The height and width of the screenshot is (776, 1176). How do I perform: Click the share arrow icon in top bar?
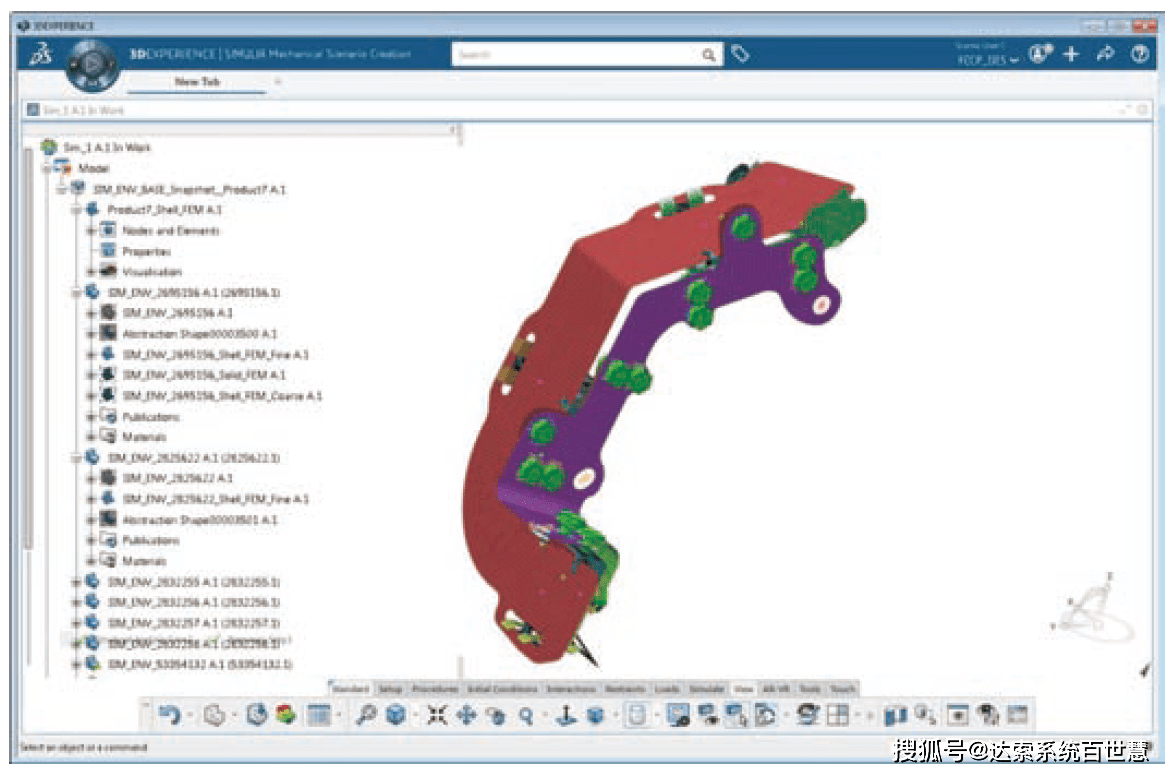(1105, 55)
